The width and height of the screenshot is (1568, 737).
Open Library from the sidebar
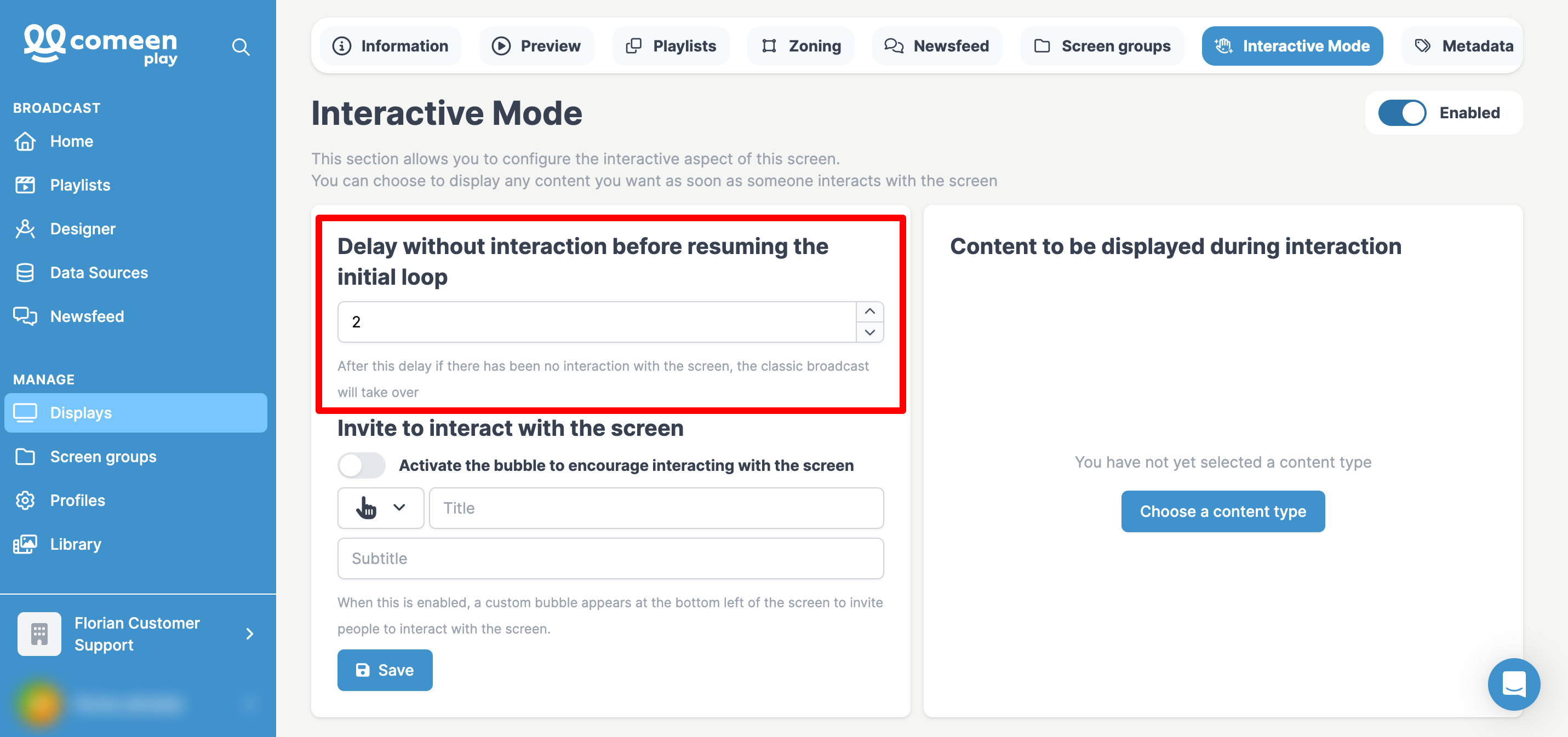click(x=135, y=544)
